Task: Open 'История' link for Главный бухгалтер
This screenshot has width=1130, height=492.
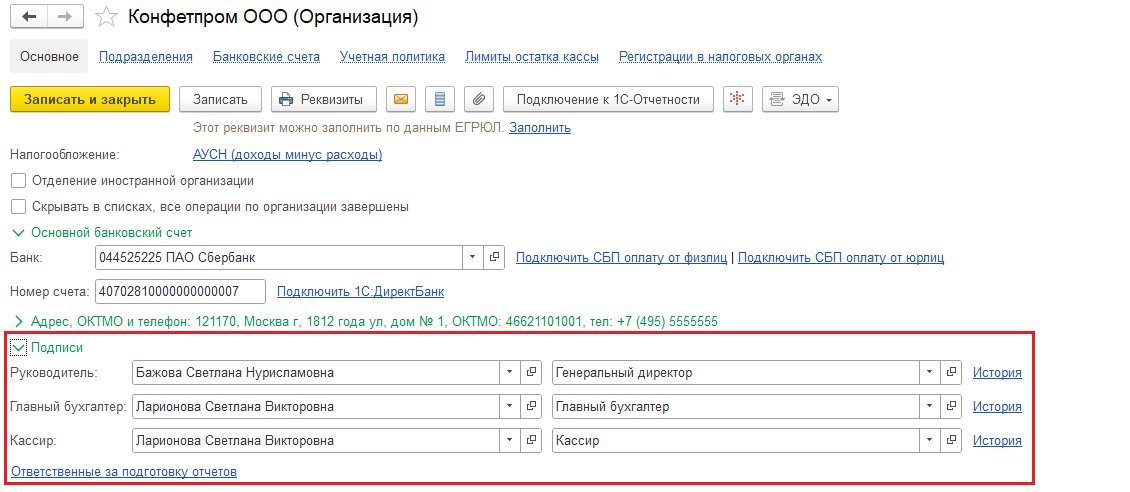Action: 997,407
